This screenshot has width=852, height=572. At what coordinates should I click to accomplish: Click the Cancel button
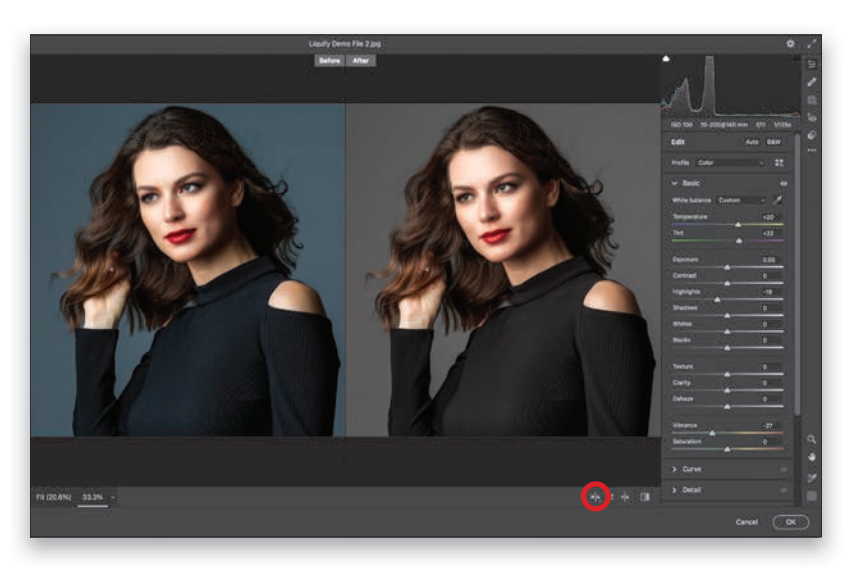click(x=746, y=522)
